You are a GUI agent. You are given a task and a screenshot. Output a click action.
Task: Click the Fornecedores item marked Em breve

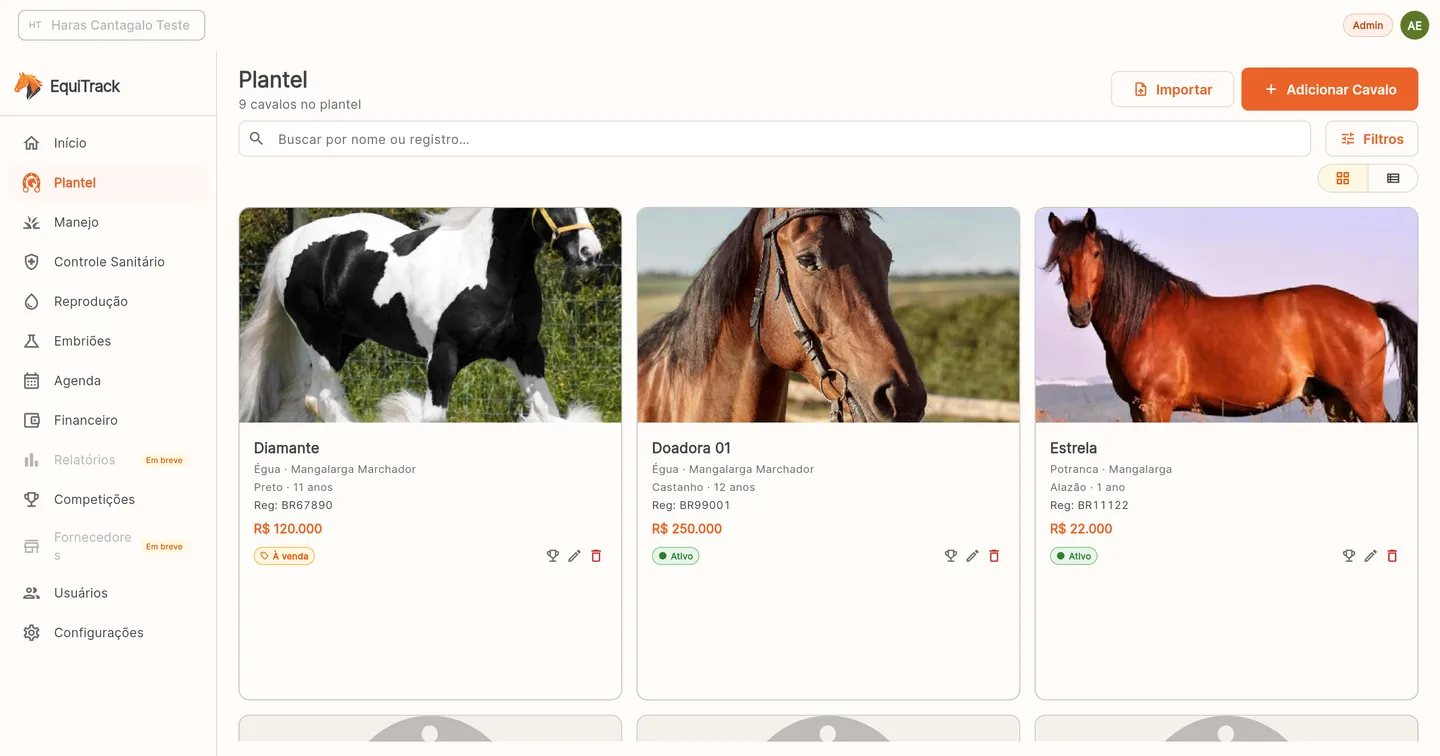coord(108,546)
